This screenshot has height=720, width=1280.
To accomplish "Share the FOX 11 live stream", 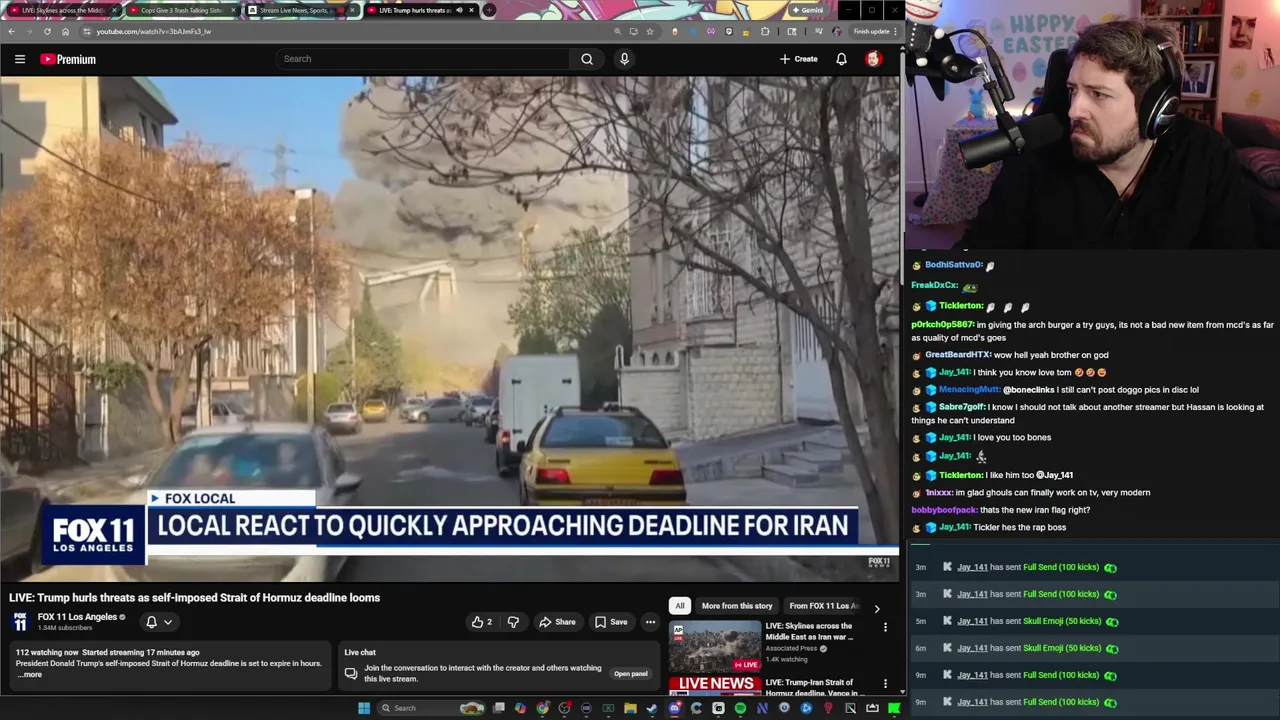I will point(557,622).
